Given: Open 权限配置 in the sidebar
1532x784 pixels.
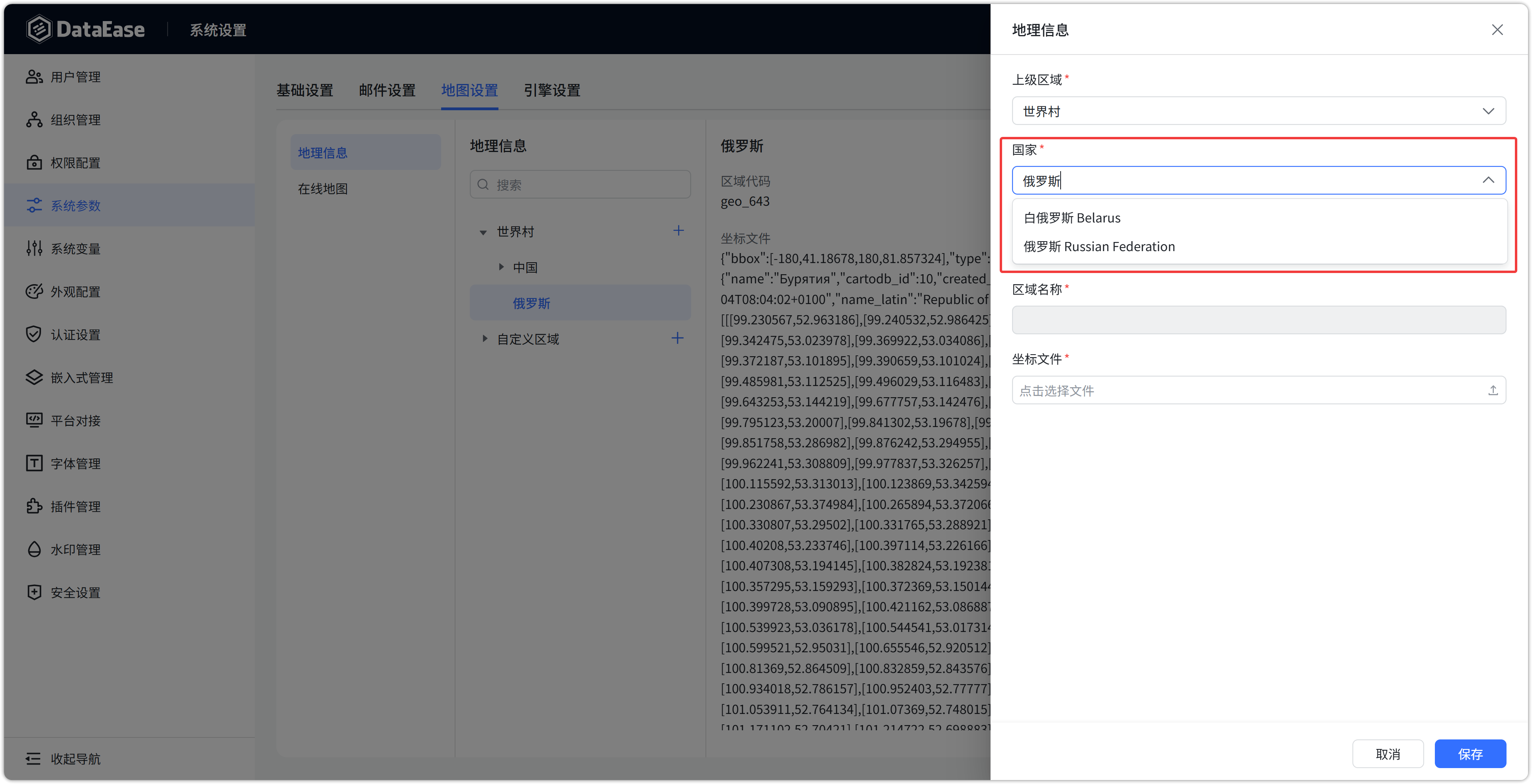Looking at the screenshot, I should click(130, 163).
